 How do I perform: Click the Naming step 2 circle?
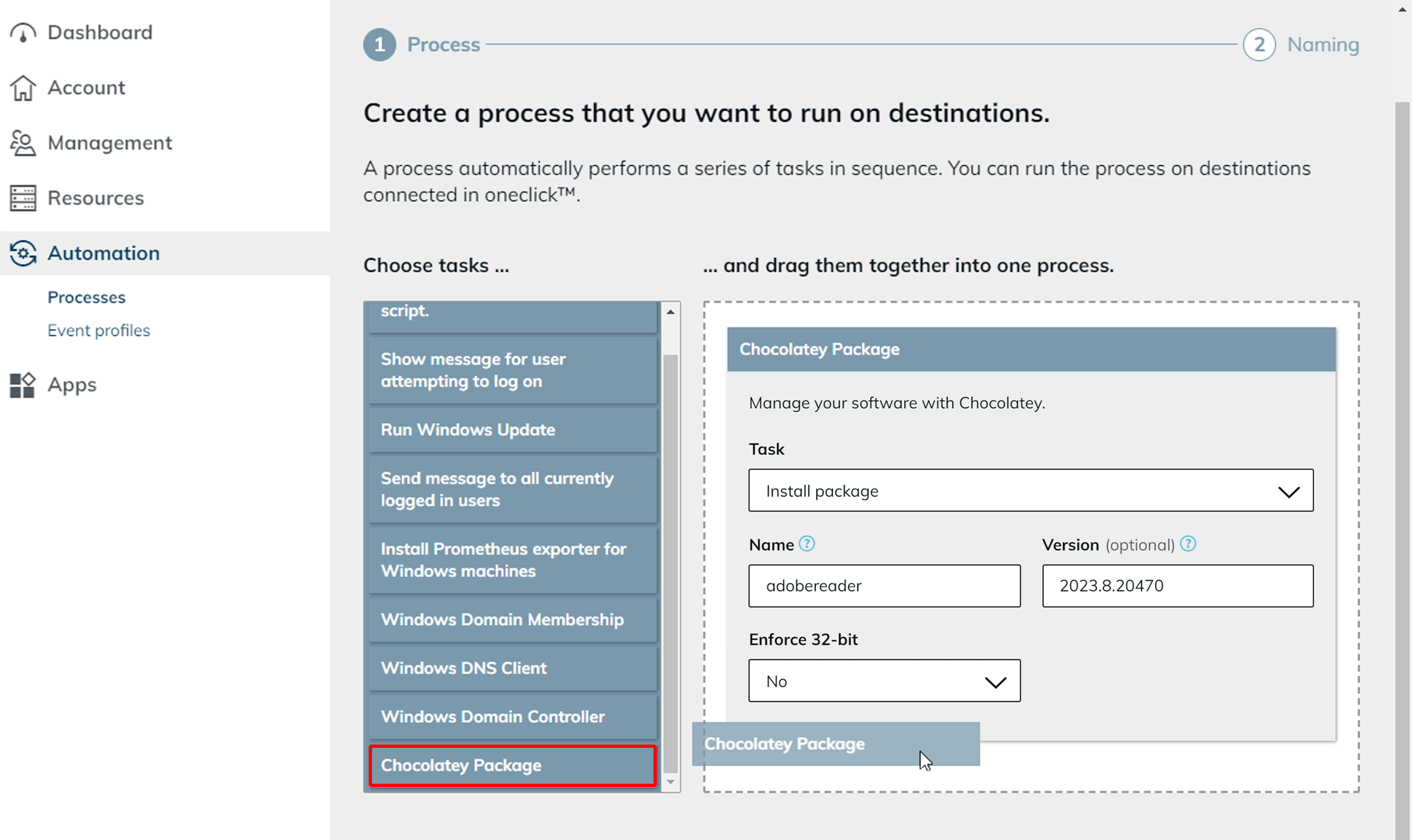click(x=1259, y=45)
